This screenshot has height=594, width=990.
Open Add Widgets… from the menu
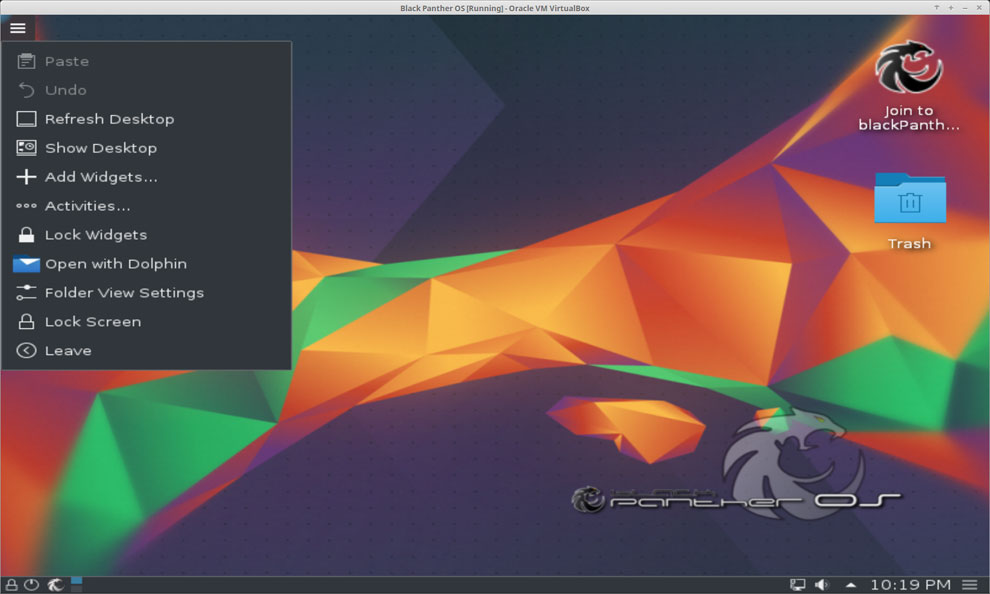pos(146,177)
